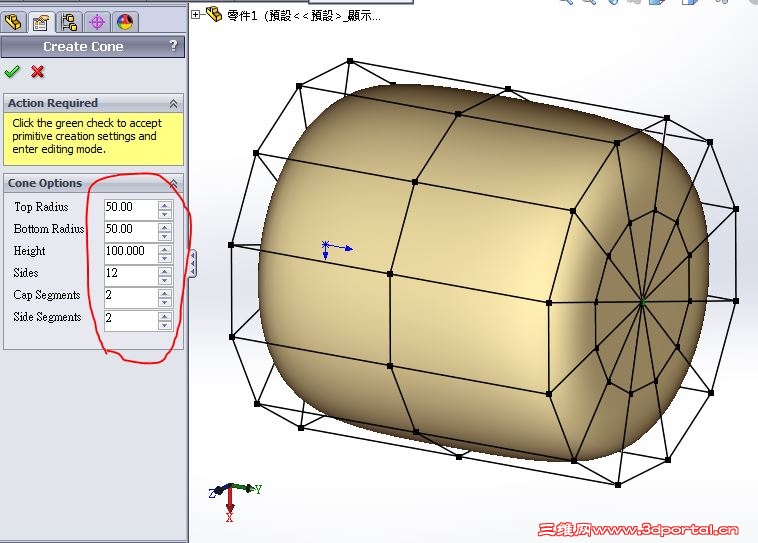Click the part icon beside 零件1
Image resolution: width=758 pixels, height=543 pixels.
(214, 14)
